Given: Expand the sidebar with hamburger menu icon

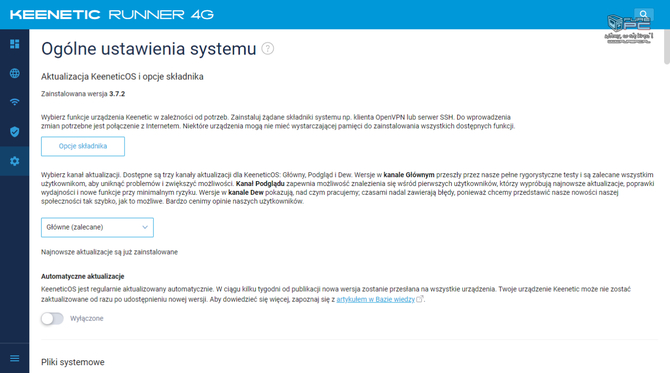Looking at the screenshot, I should [15, 358].
